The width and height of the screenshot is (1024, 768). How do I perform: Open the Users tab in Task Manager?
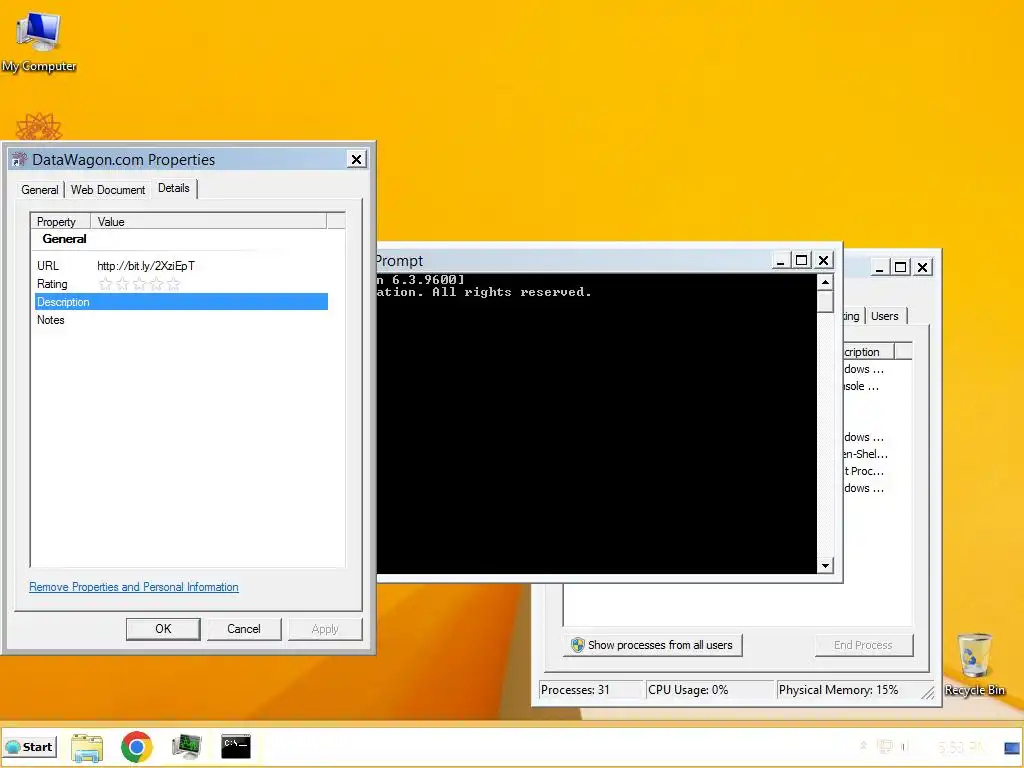tap(884, 316)
